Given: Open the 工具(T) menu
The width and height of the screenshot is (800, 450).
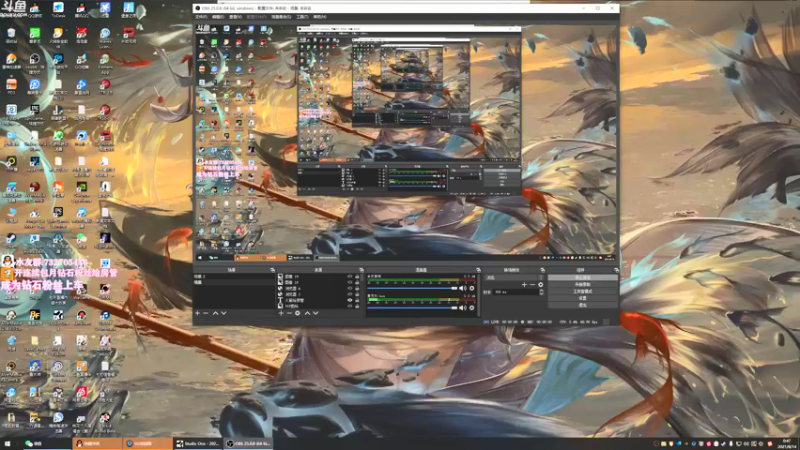Looking at the screenshot, I should 302,17.
